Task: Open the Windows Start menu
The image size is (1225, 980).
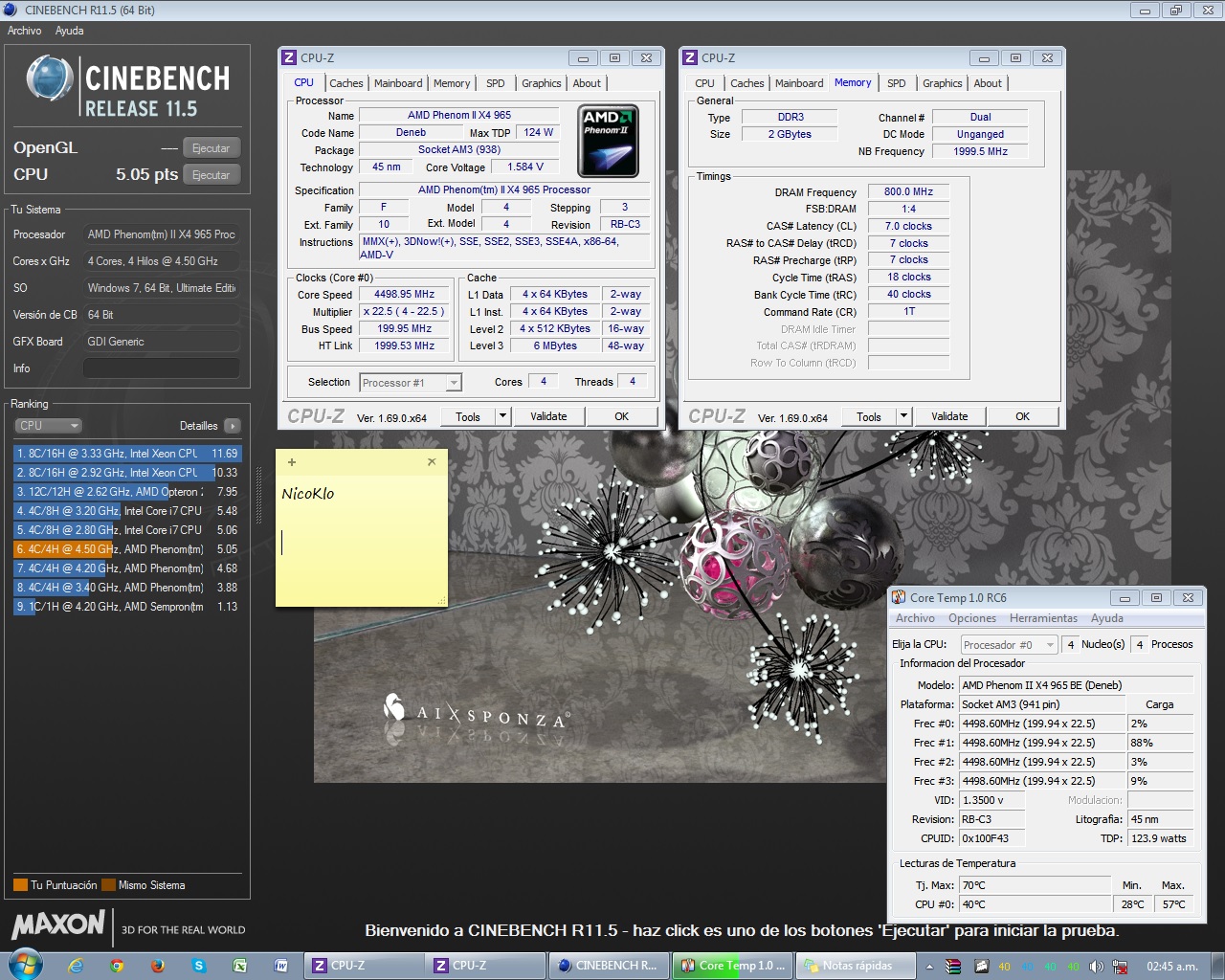Action: click(24, 965)
